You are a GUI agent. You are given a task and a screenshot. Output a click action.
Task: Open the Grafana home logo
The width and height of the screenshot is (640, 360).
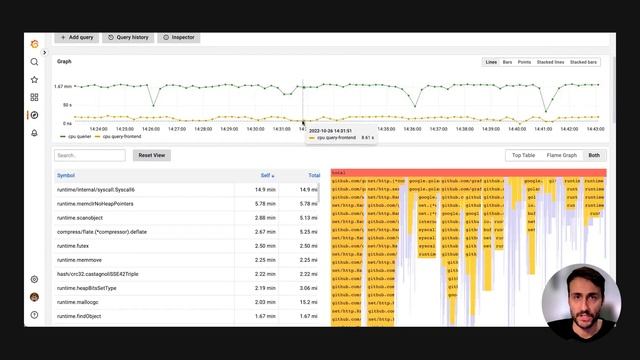pos(34,44)
